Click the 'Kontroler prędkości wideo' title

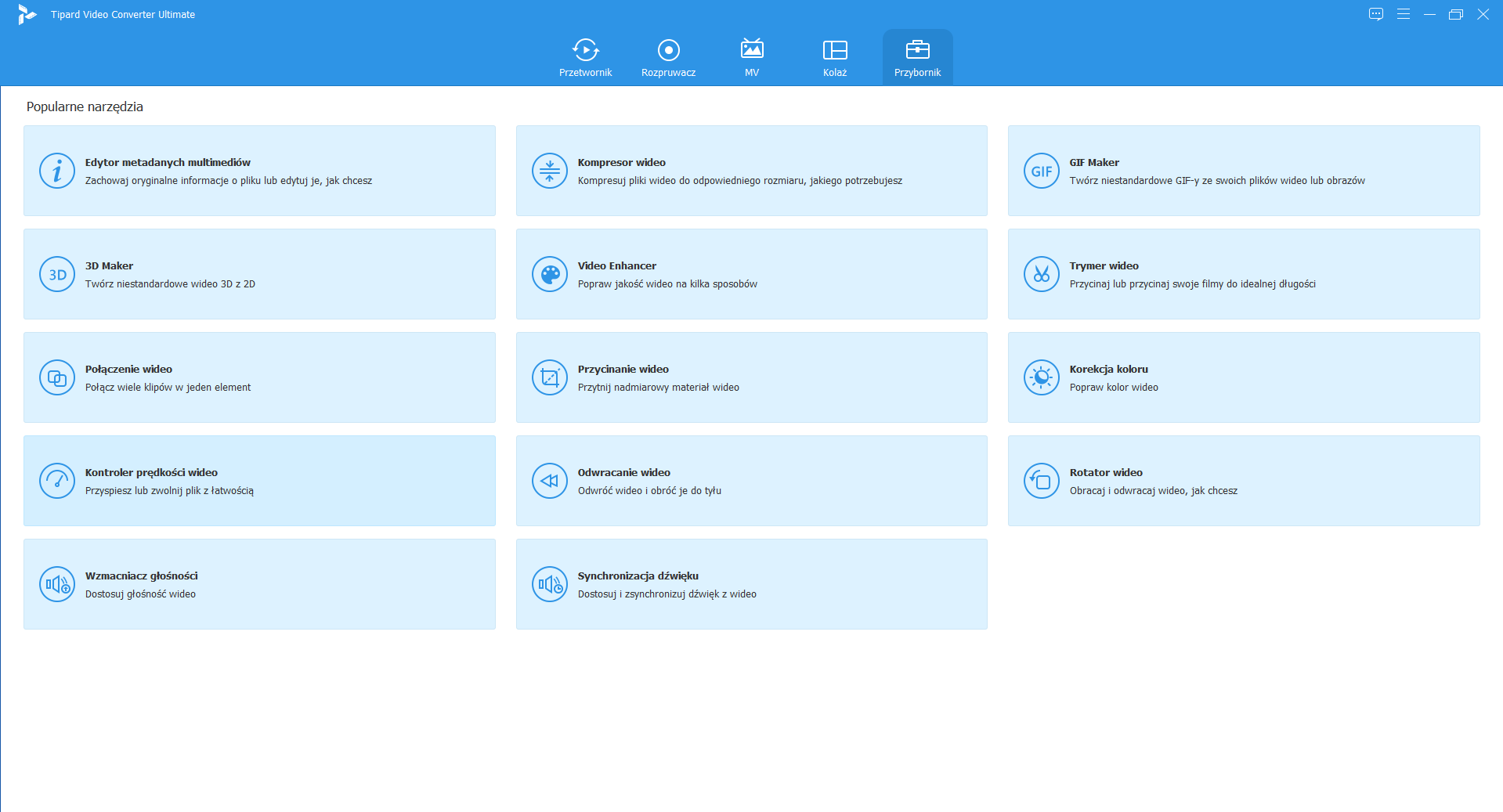pos(151,473)
